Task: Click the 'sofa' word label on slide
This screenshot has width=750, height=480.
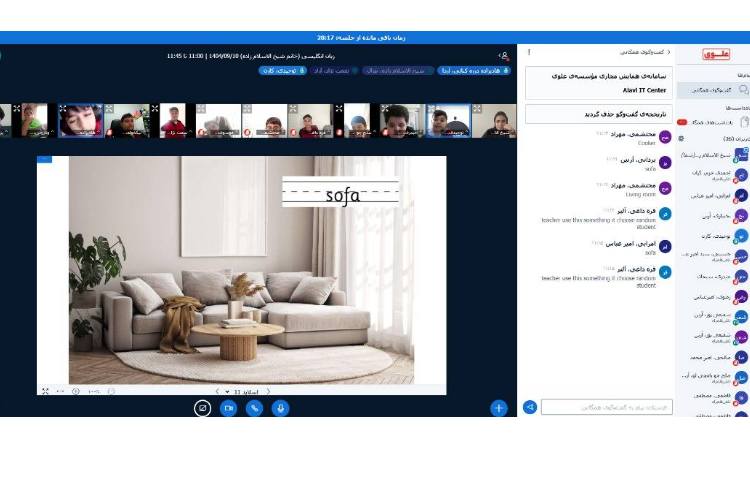Action: [342, 194]
